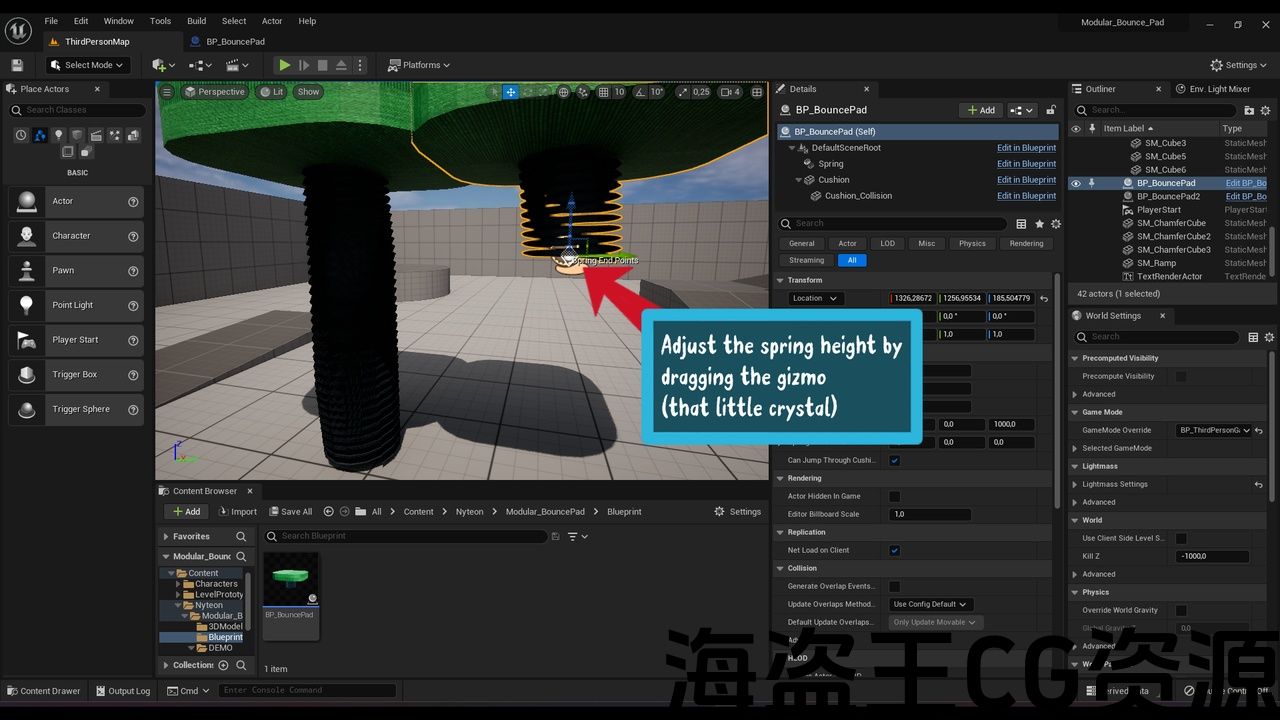Open the Build menu

point(196,21)
